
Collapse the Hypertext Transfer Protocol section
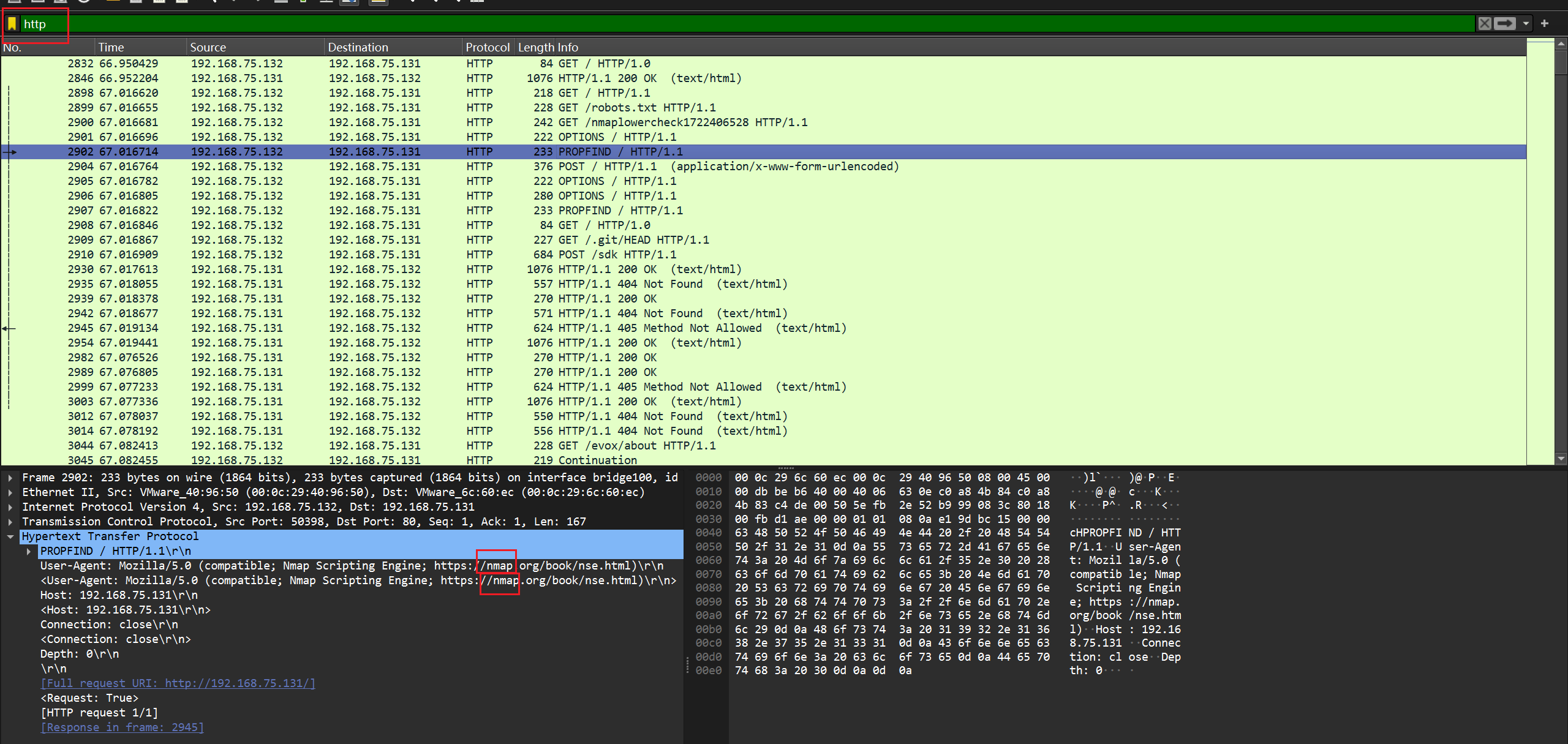(x=10, y=536)
